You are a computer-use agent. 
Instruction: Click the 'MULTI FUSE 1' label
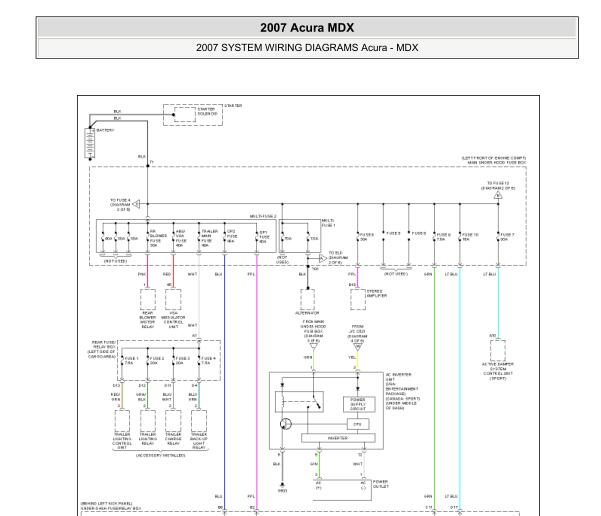328,223
